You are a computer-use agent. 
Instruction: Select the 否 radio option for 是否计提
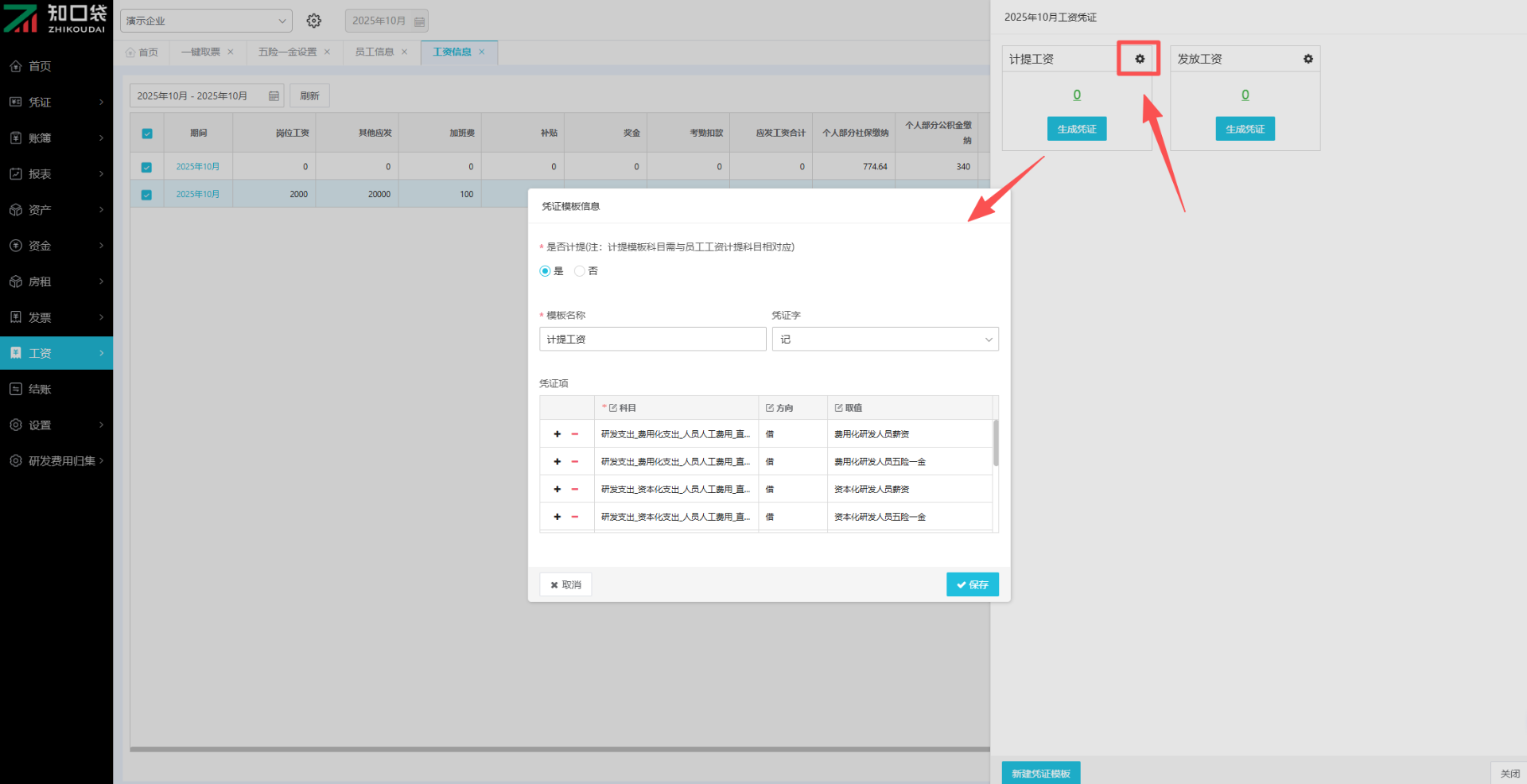[x=580, y=271]
